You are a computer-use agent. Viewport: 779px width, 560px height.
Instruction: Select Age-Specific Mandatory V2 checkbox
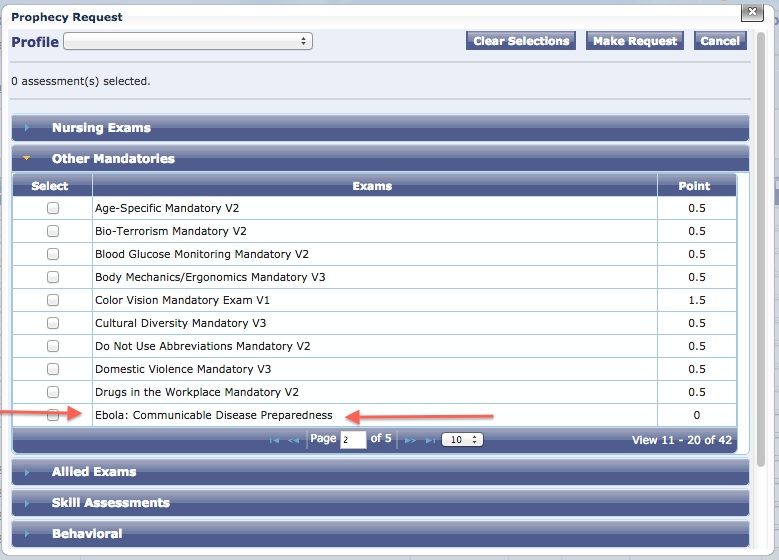[53, 208]
